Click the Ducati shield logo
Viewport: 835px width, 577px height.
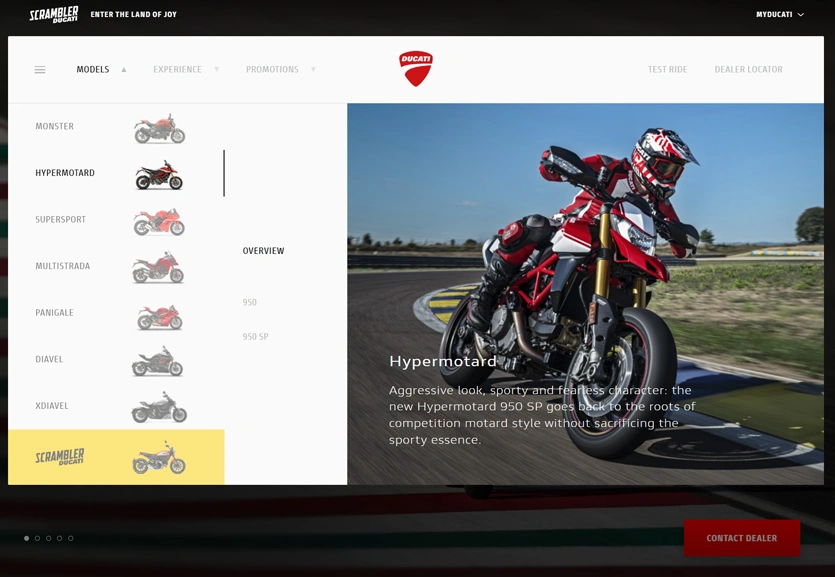[x=416, y=69]
